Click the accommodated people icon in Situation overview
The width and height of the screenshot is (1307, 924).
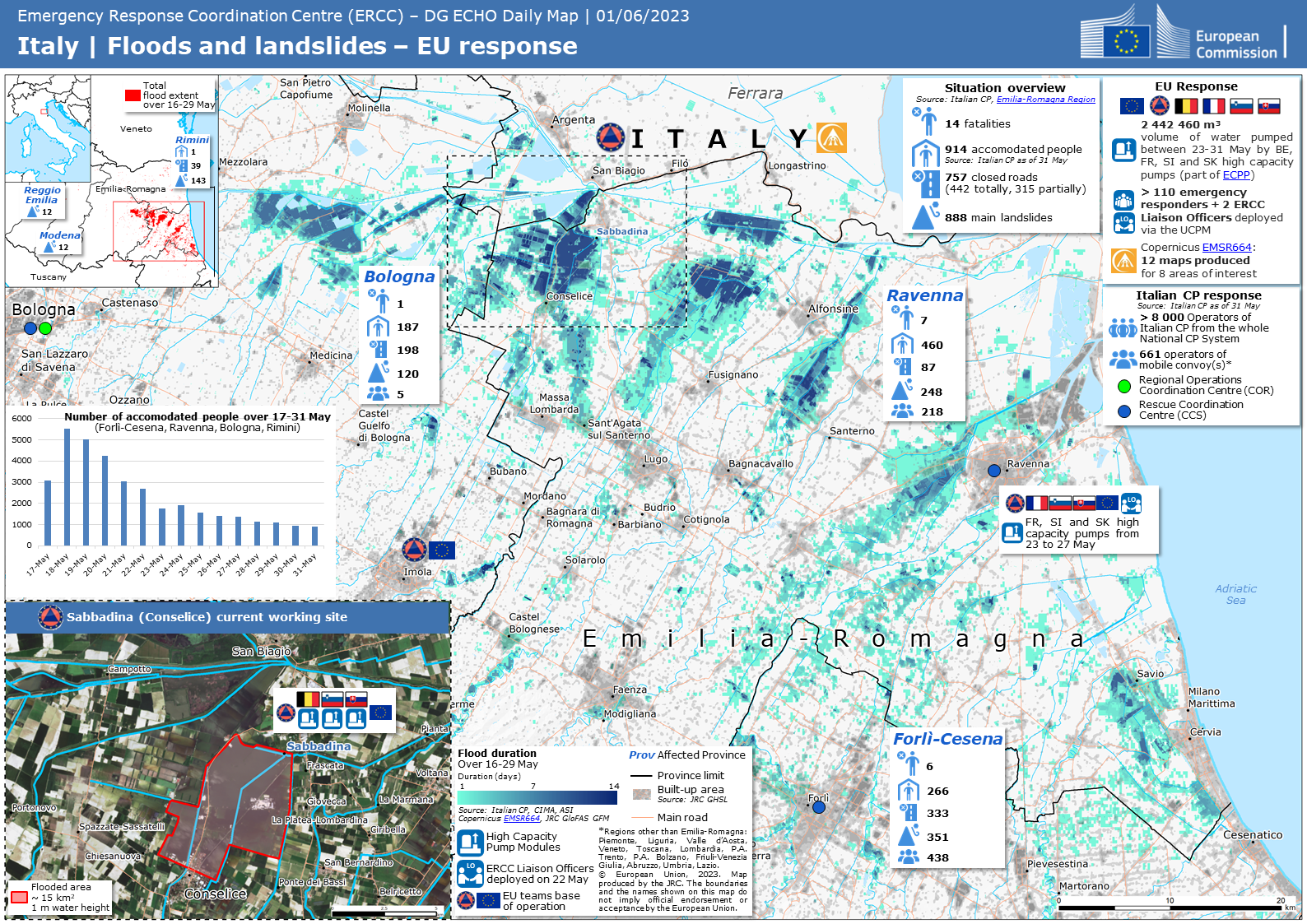click(925, 153)
